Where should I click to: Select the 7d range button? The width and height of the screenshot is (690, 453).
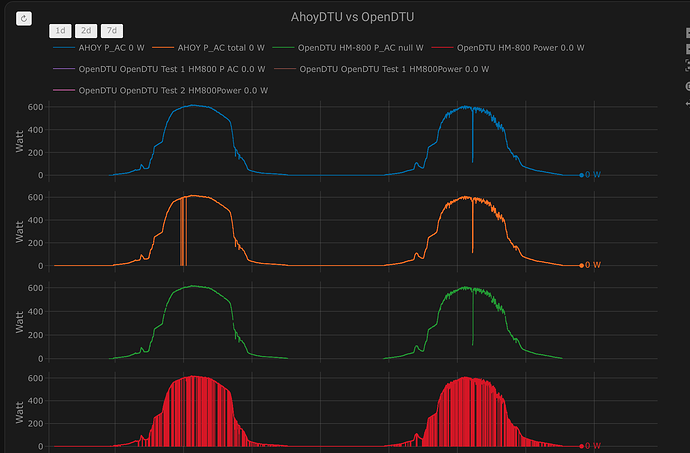pyautogui.click(x=112, y=30)
